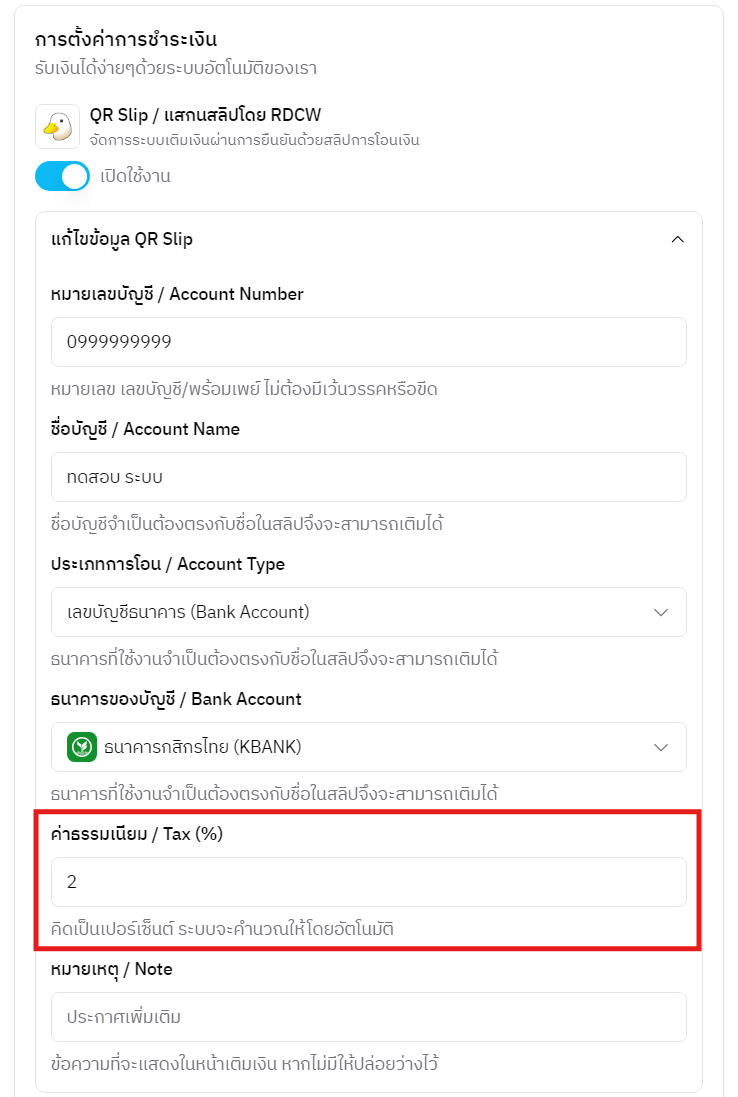Click the highlighted Tax (%) field showing 2

[x=369, y=882]
